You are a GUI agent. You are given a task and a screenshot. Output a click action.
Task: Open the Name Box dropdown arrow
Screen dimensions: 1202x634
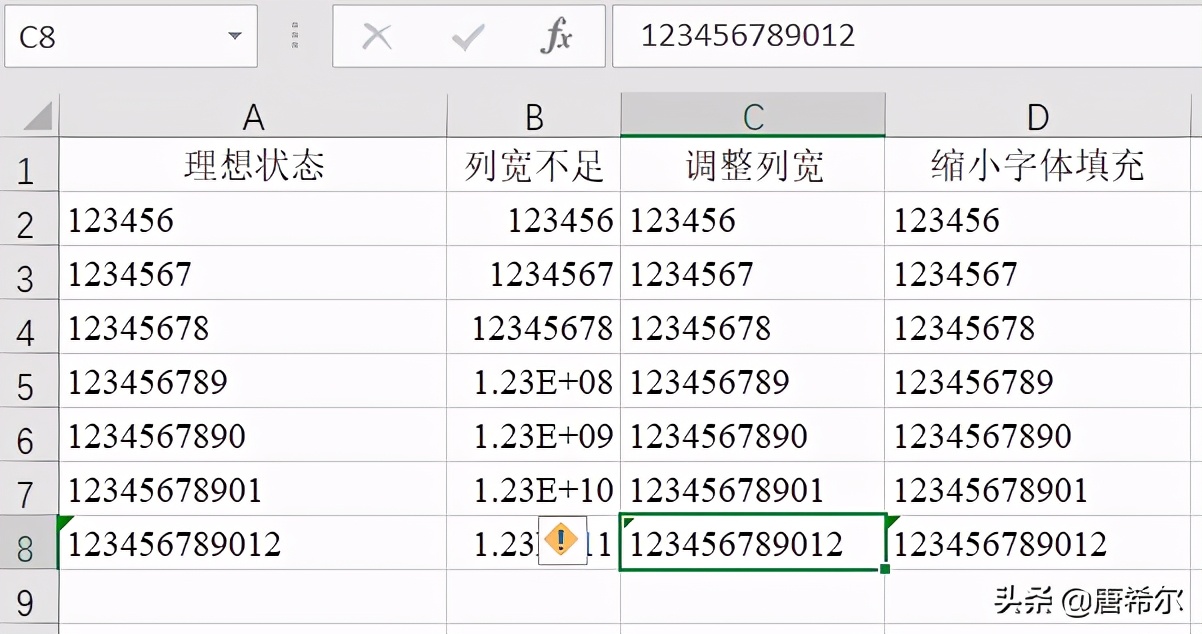tap(234, 36)
